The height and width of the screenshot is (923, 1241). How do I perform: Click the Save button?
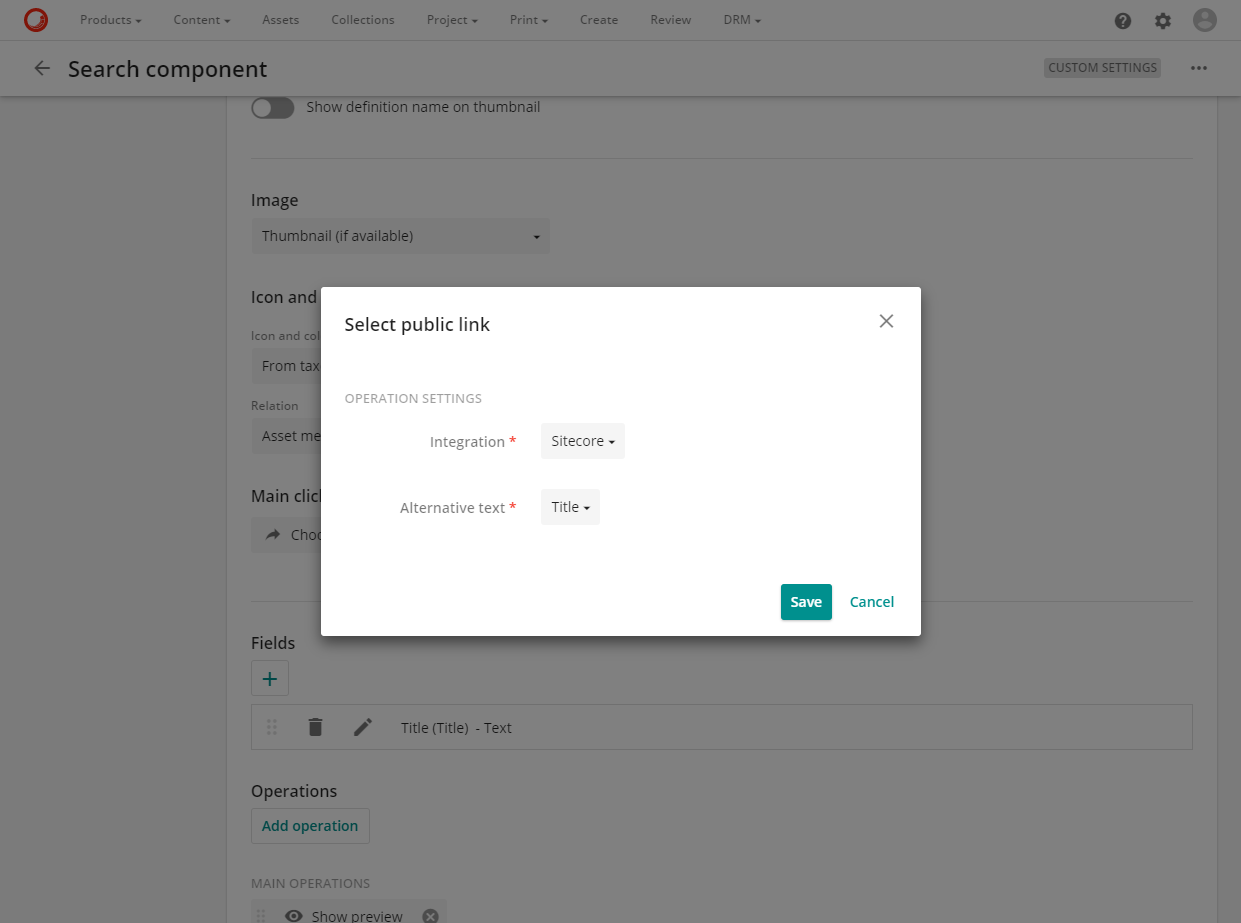tap(806, 602)
